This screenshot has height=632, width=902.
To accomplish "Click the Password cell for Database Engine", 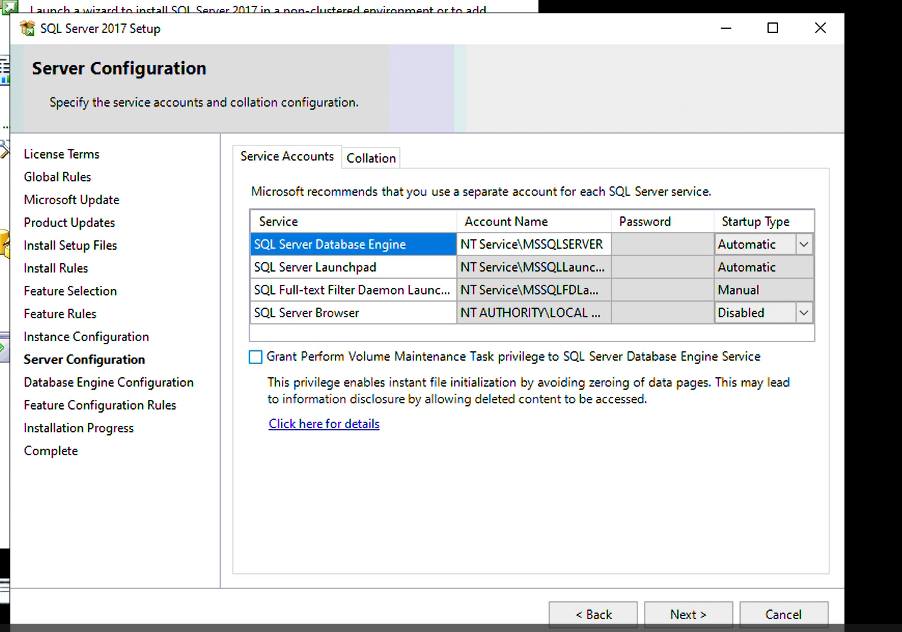I will click(x=662, y=244).
